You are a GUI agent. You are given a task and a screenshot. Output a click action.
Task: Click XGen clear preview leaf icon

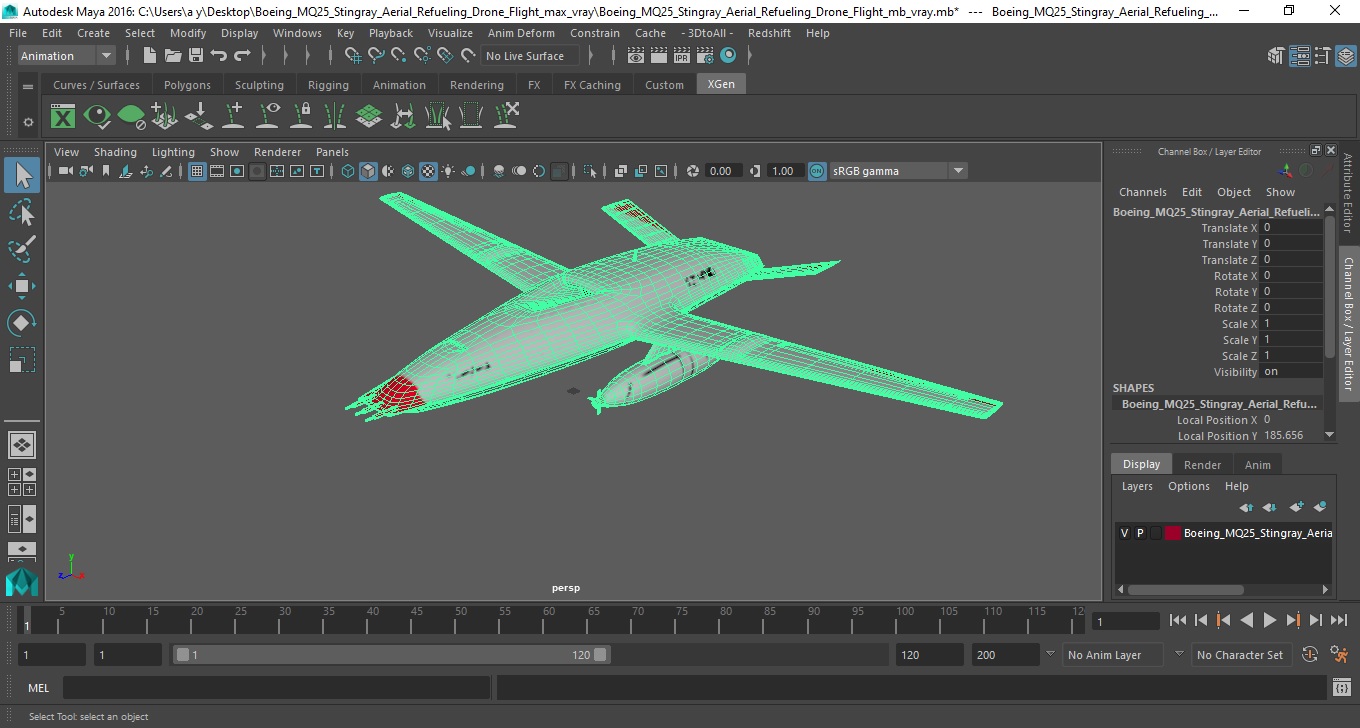[131, 117]
